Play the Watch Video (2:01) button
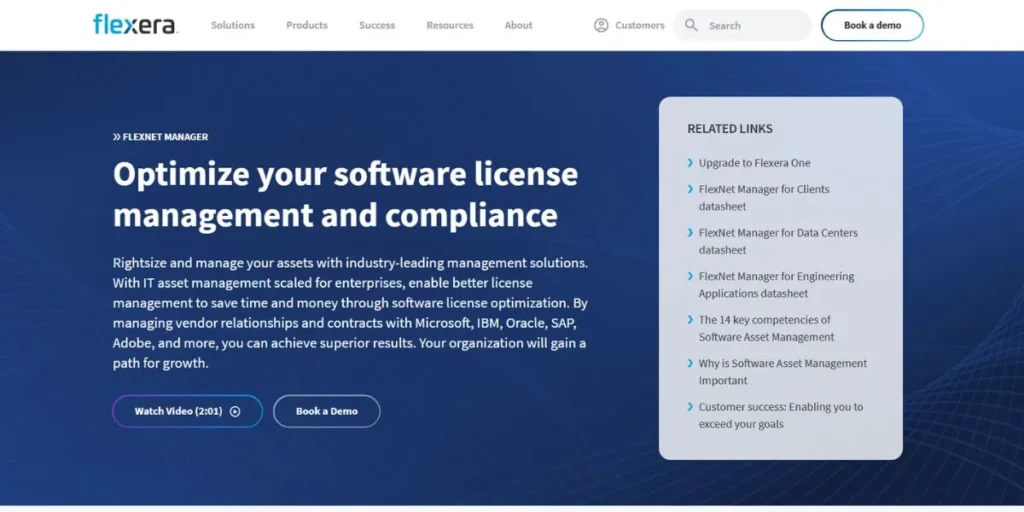Image resolution: width=1024 pixels, height=512 pixels. [x=187, y=411]
